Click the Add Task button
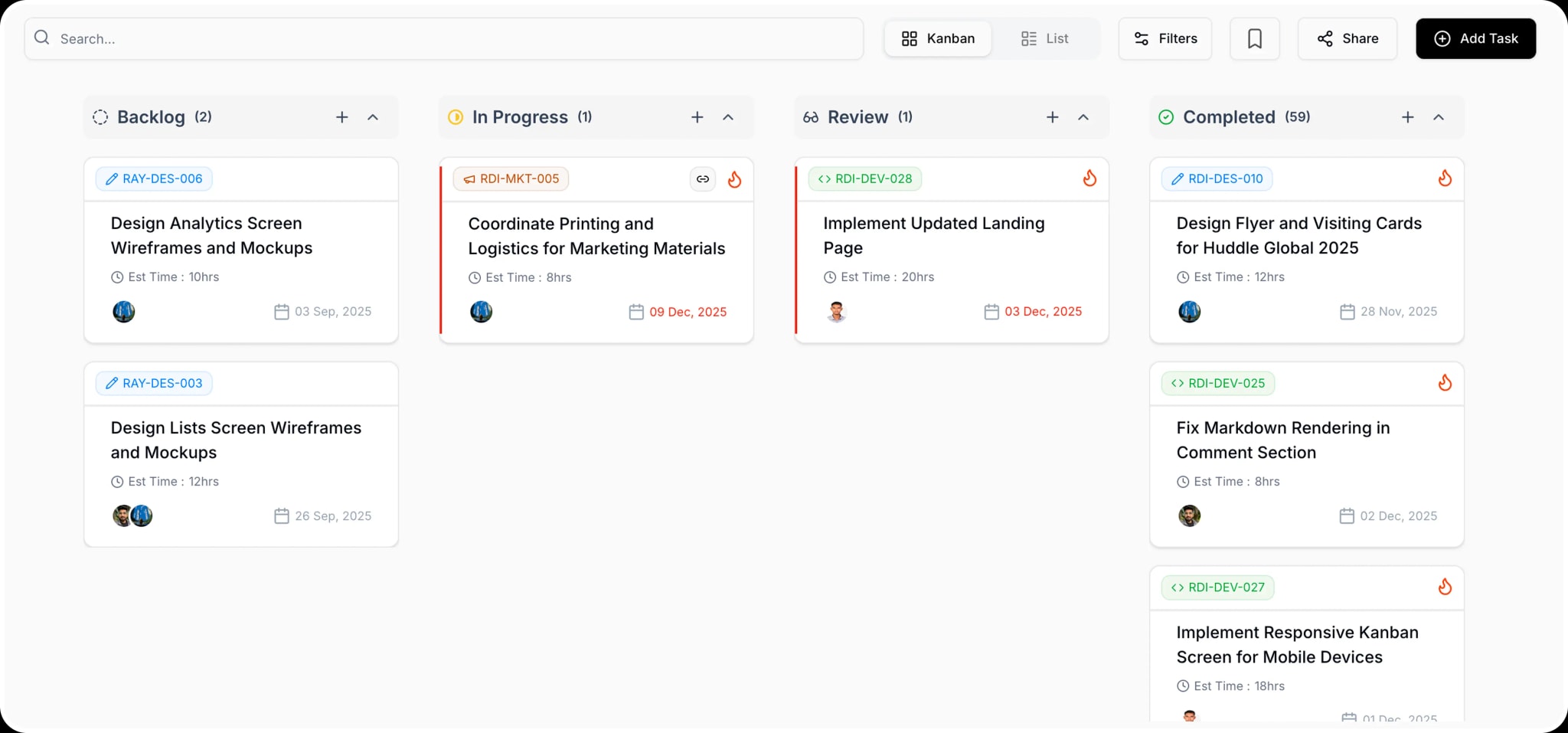Image resolution: width=1568 pixels, height=733 pixels. (1475, 38)
